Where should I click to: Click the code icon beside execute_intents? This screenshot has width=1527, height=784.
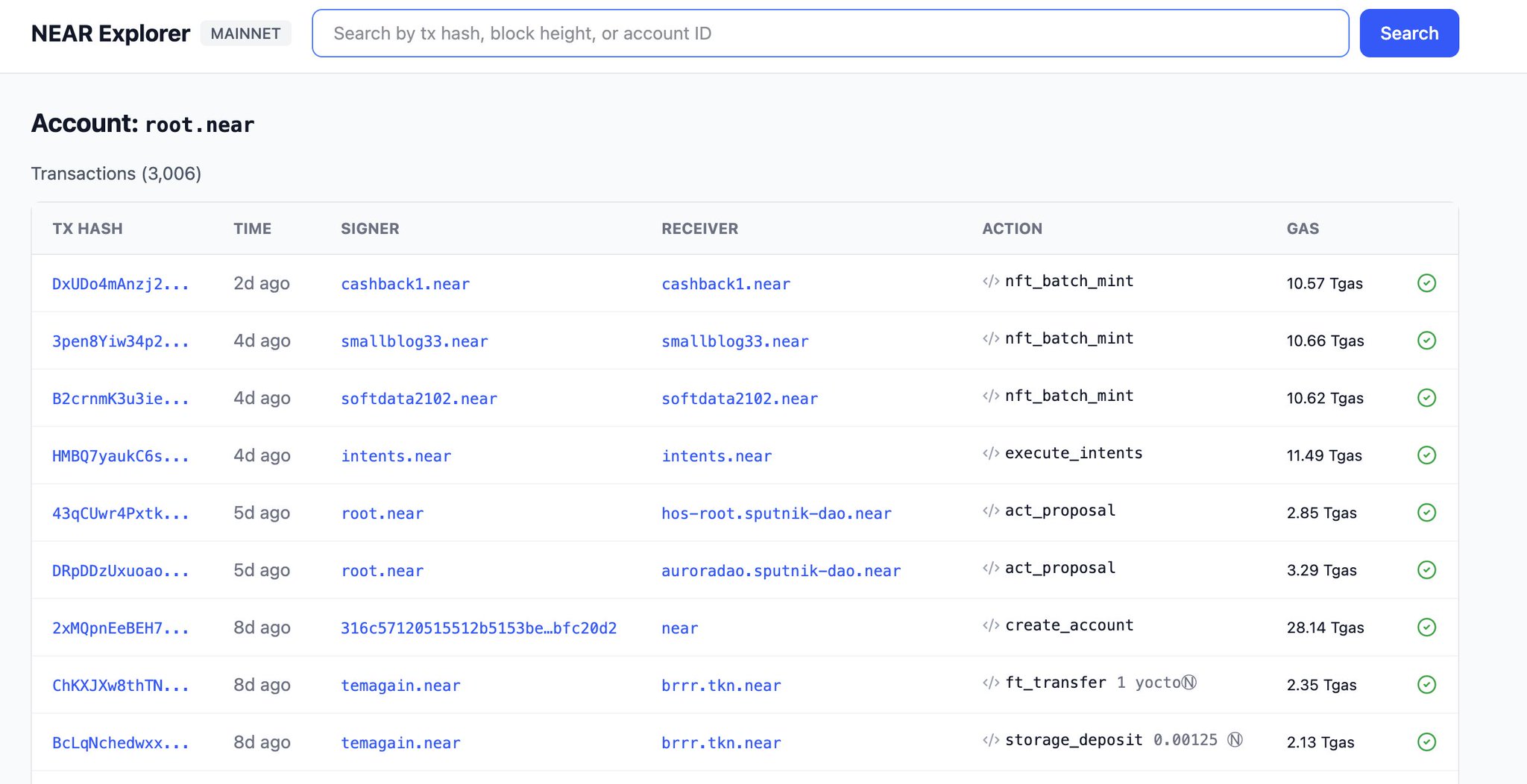990,453
